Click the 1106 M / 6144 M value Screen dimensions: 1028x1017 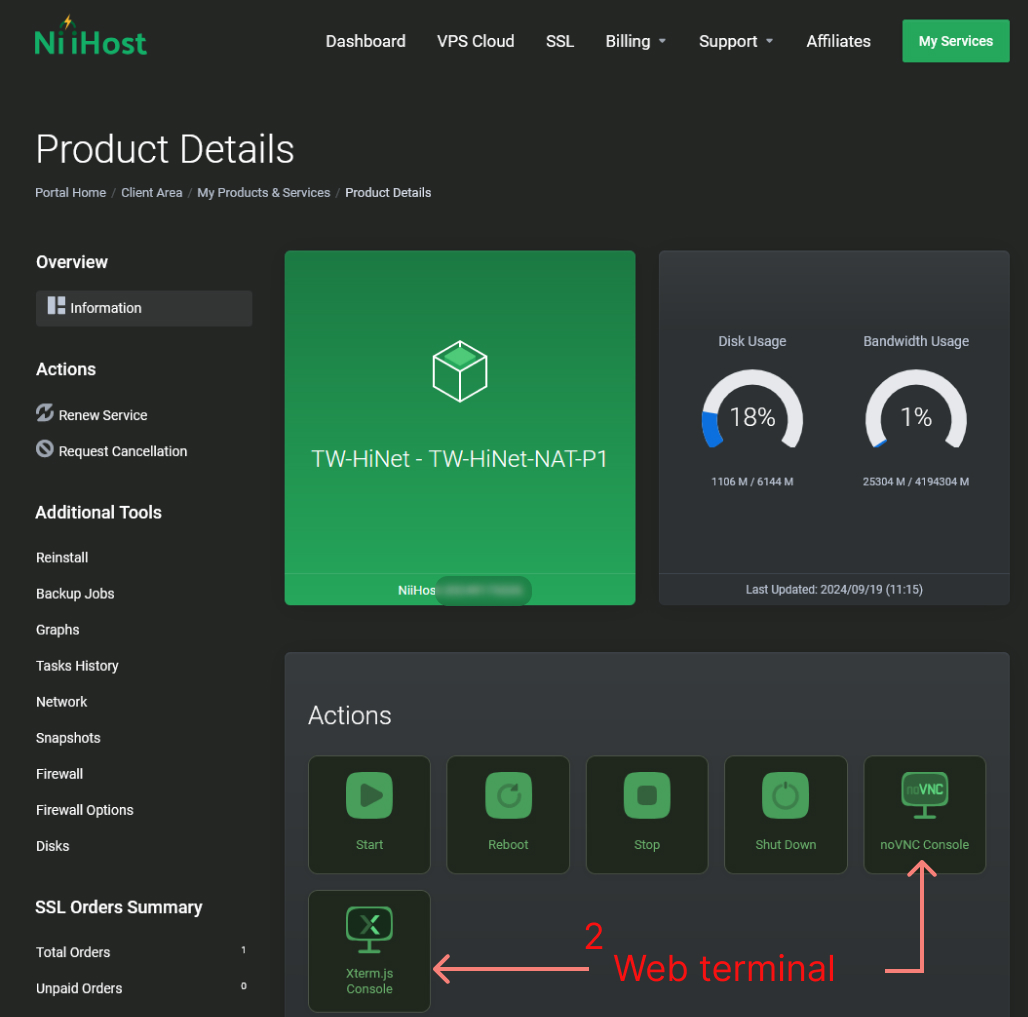tap(752, 481)
